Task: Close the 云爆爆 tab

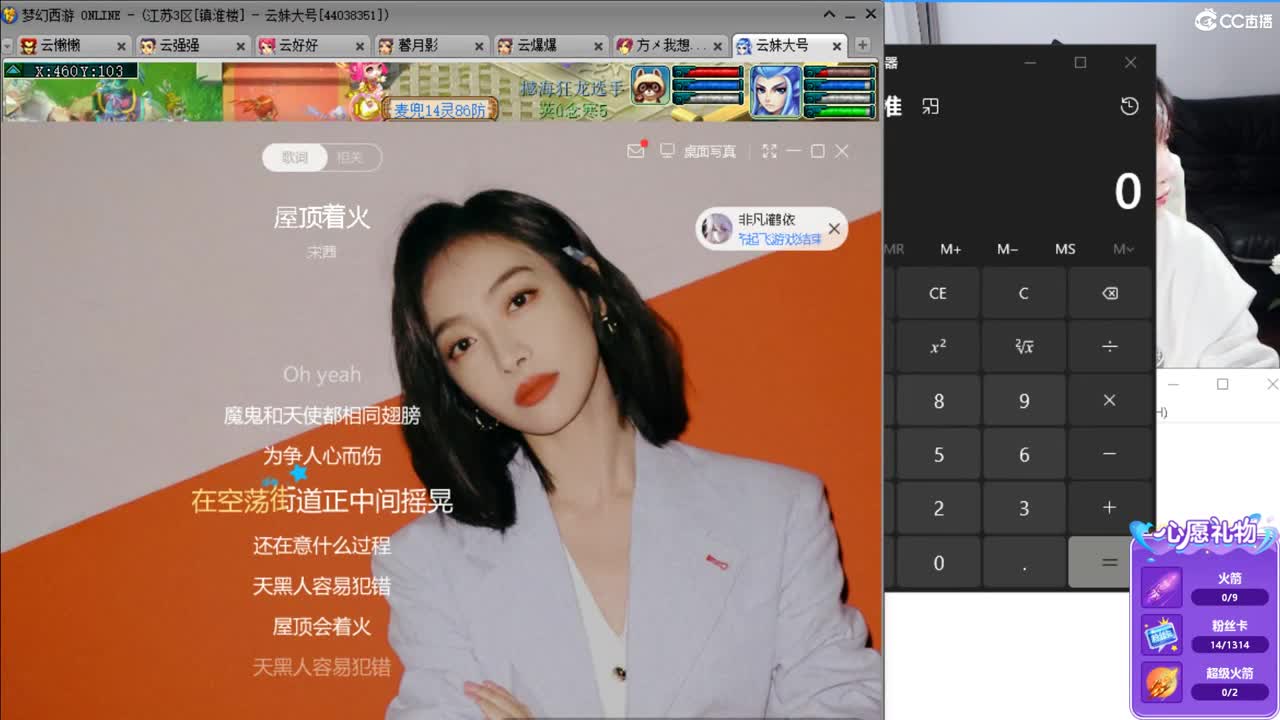Action: click(598, 46)
